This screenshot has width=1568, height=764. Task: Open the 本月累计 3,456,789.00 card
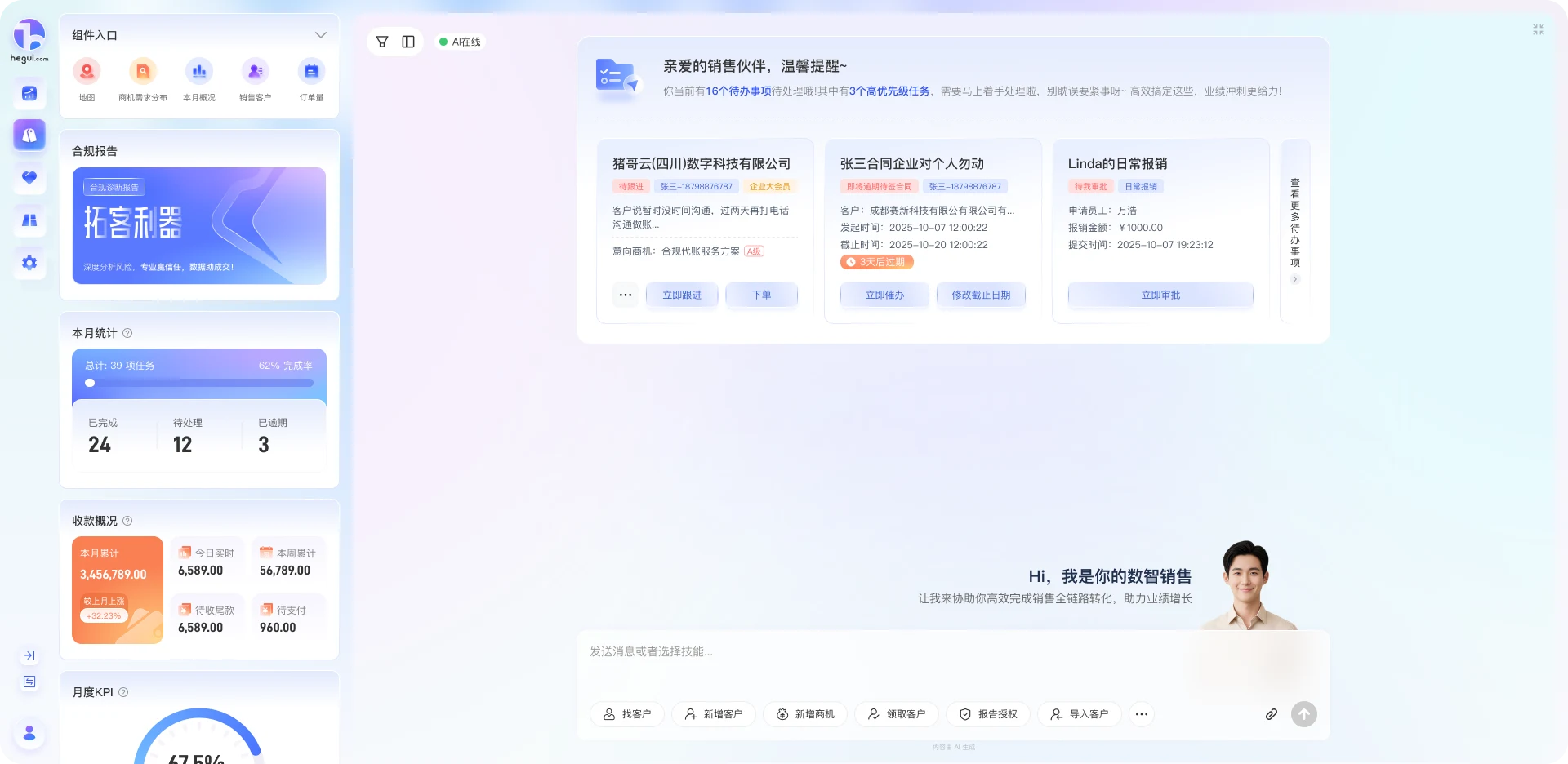pyautogui.click(x=118, y=590)
